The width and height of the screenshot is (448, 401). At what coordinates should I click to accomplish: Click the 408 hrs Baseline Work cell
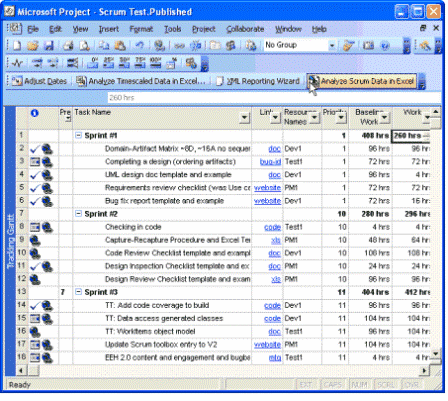pyautogui.click(x=370, y=136)
